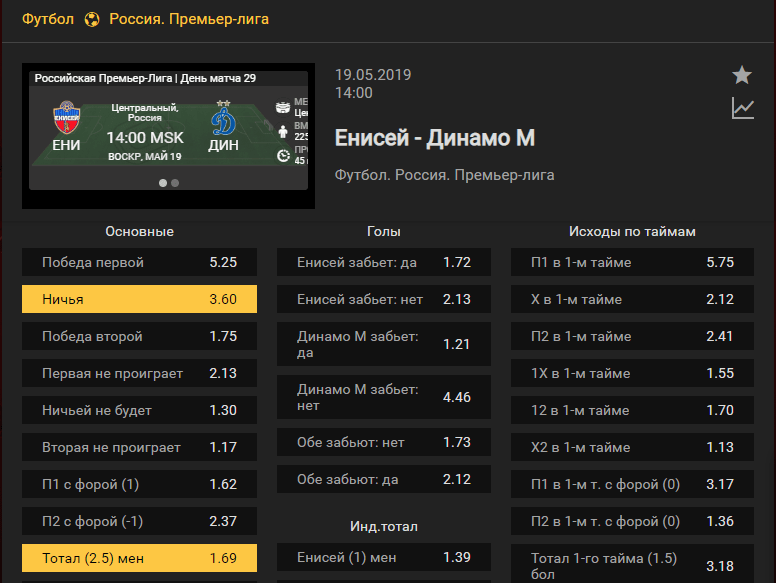Choose Енисей забьет: нет 2.13
The image size is (776, 583).
[x=384, y=299]
